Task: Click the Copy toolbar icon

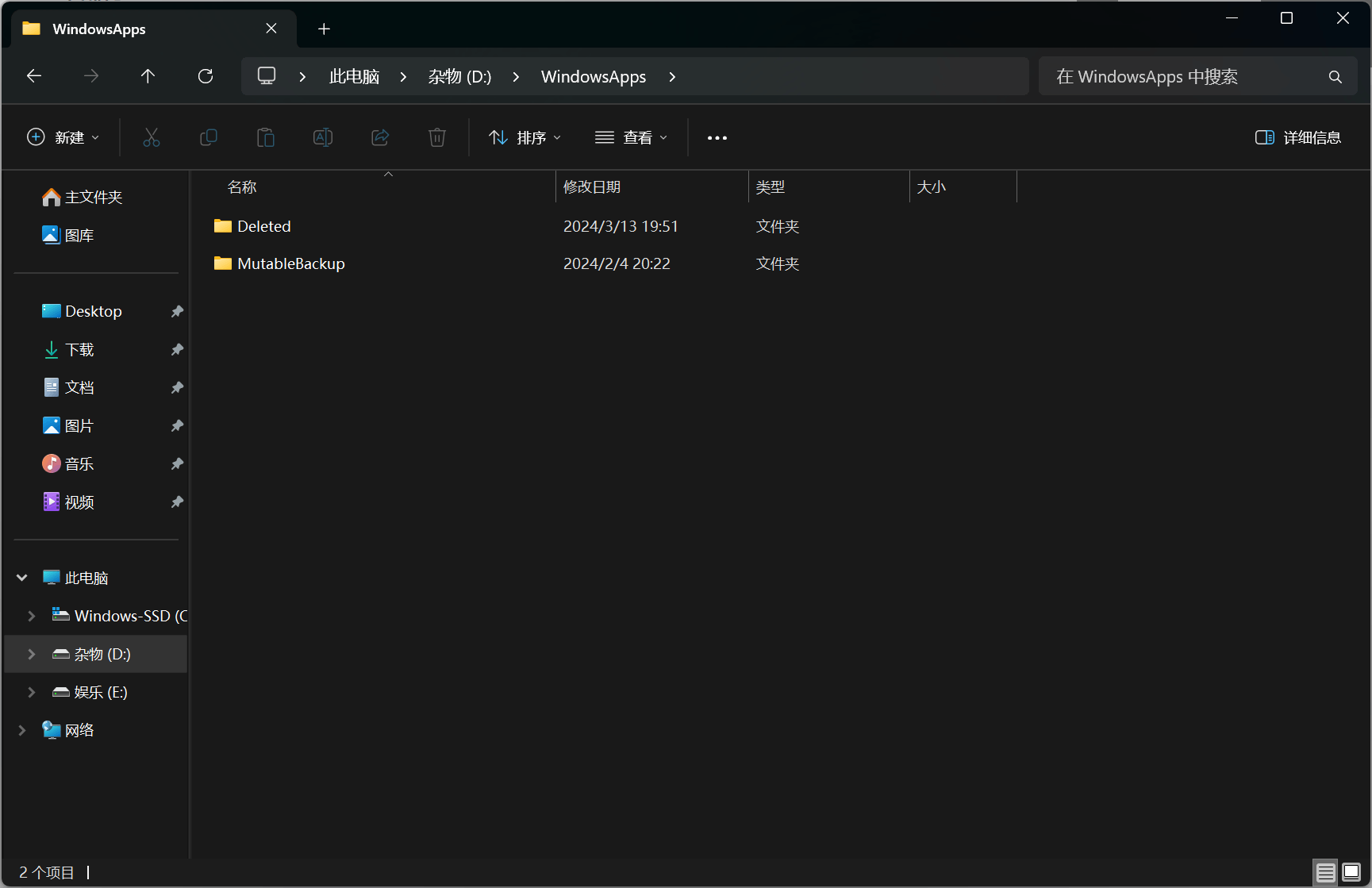Action: (x=209, y=137)
